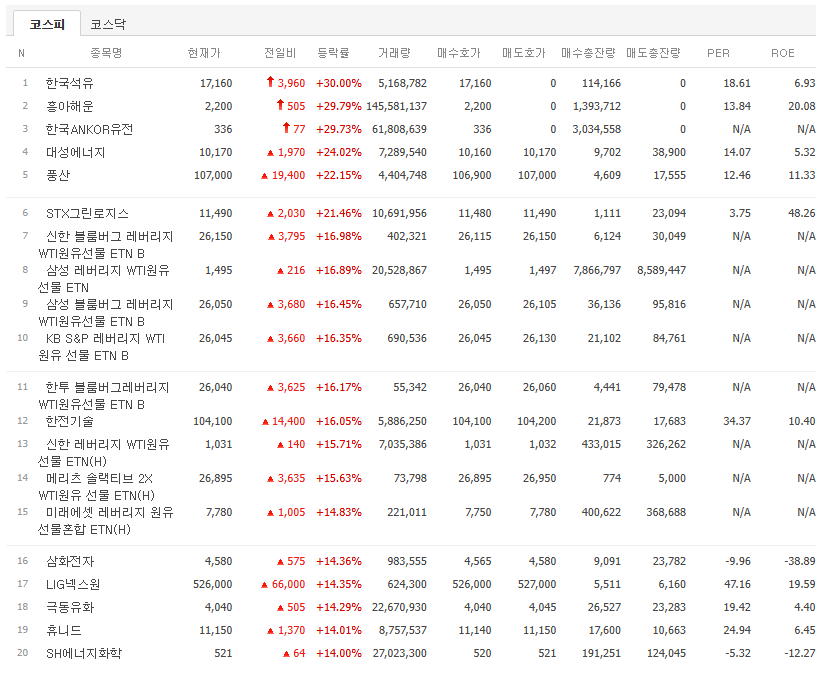Open the STX그린로지스 stock link
This screenshot has width=830, height=673.
[87, 213]
